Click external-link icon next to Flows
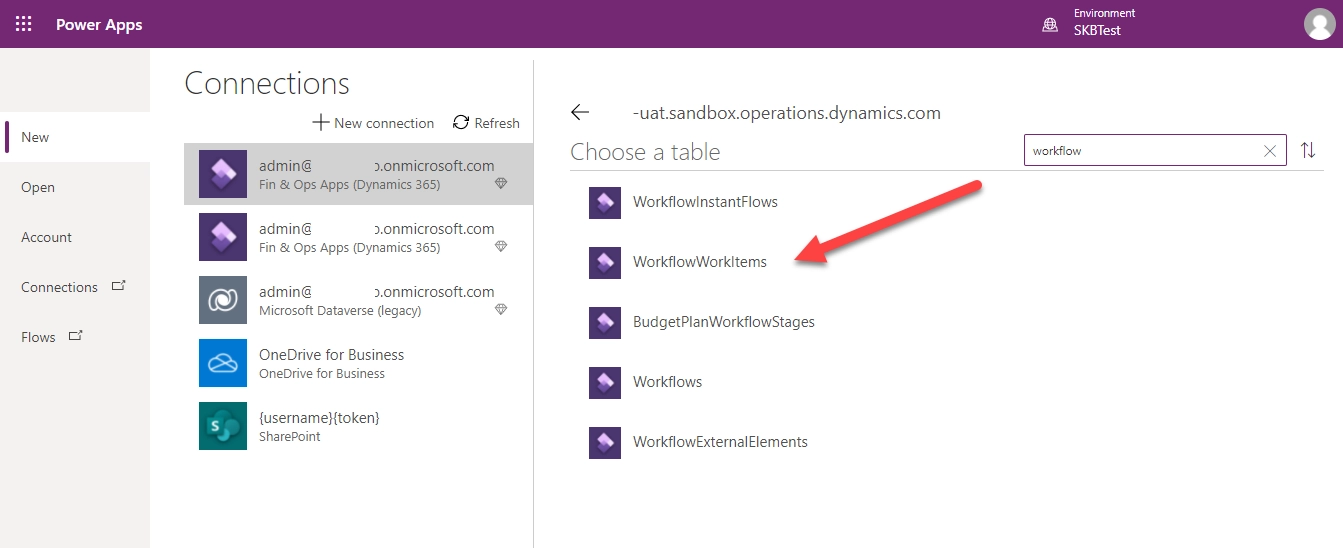This screenshot has height=548, width=1343. click(75, 336)
